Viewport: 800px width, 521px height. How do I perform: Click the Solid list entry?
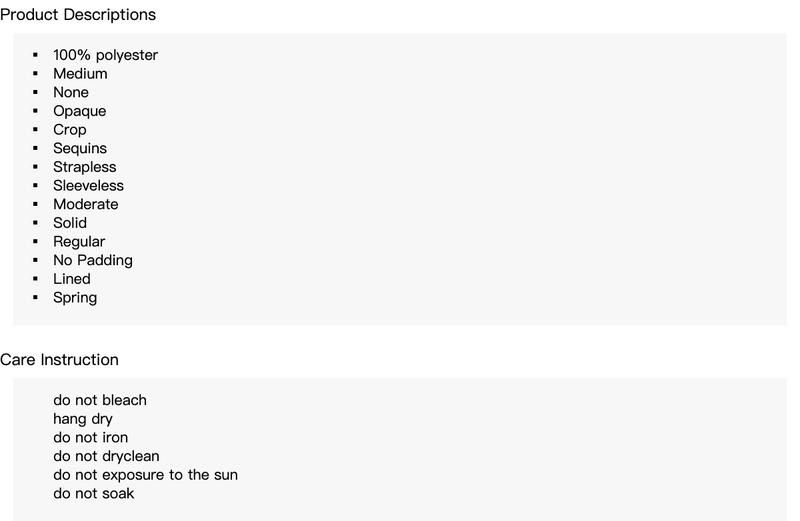pos(70,223)
